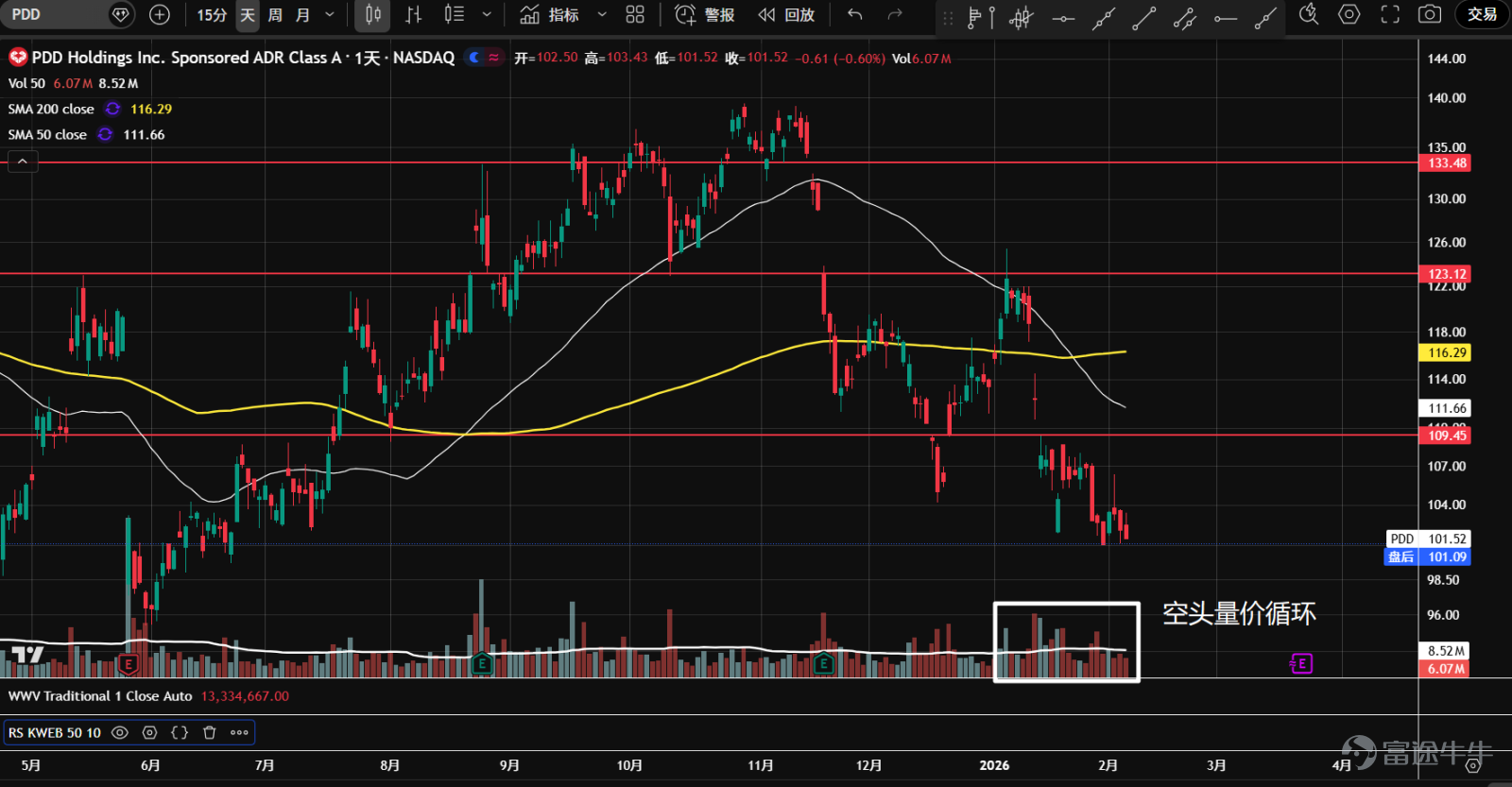Select the parallel channel drawing tool
The height and width of the screenshot is (787, 1512).
1185,17
